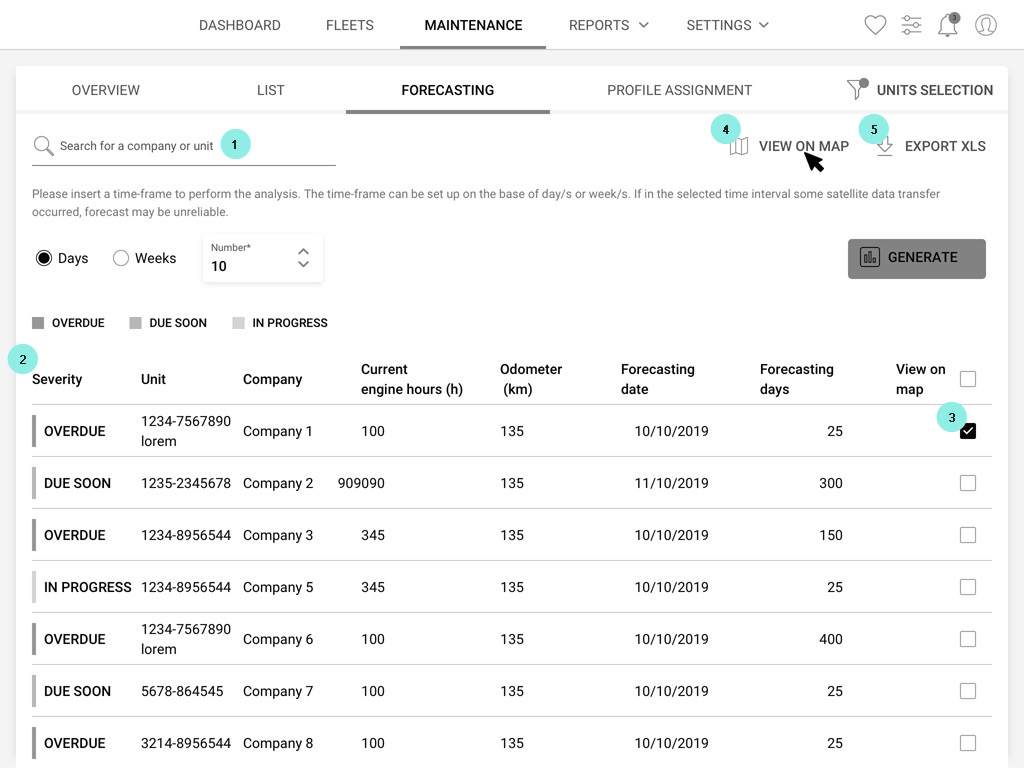Click forecasting days value 300

831,483
